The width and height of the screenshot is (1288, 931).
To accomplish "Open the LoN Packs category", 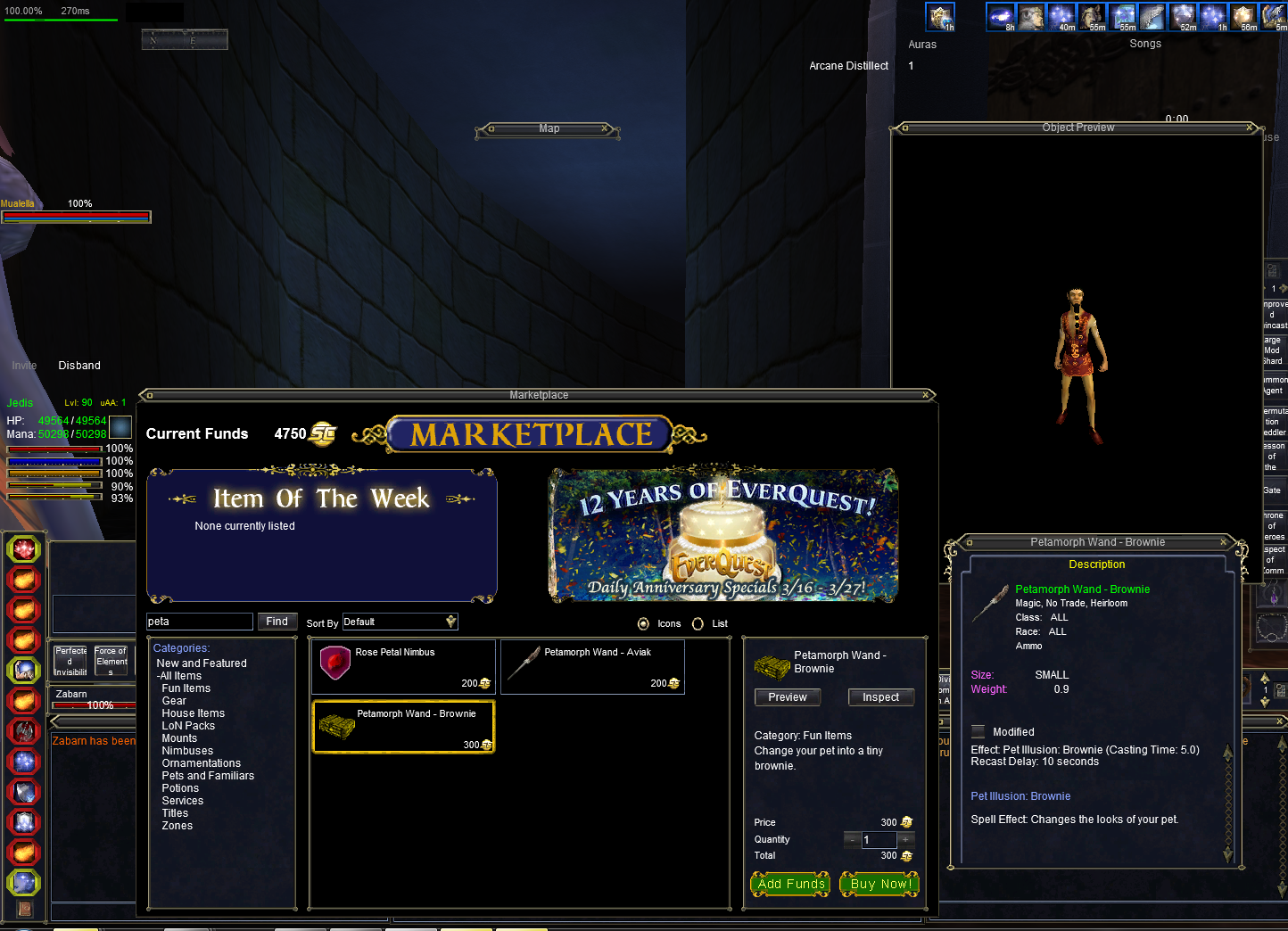I will 188,726.
